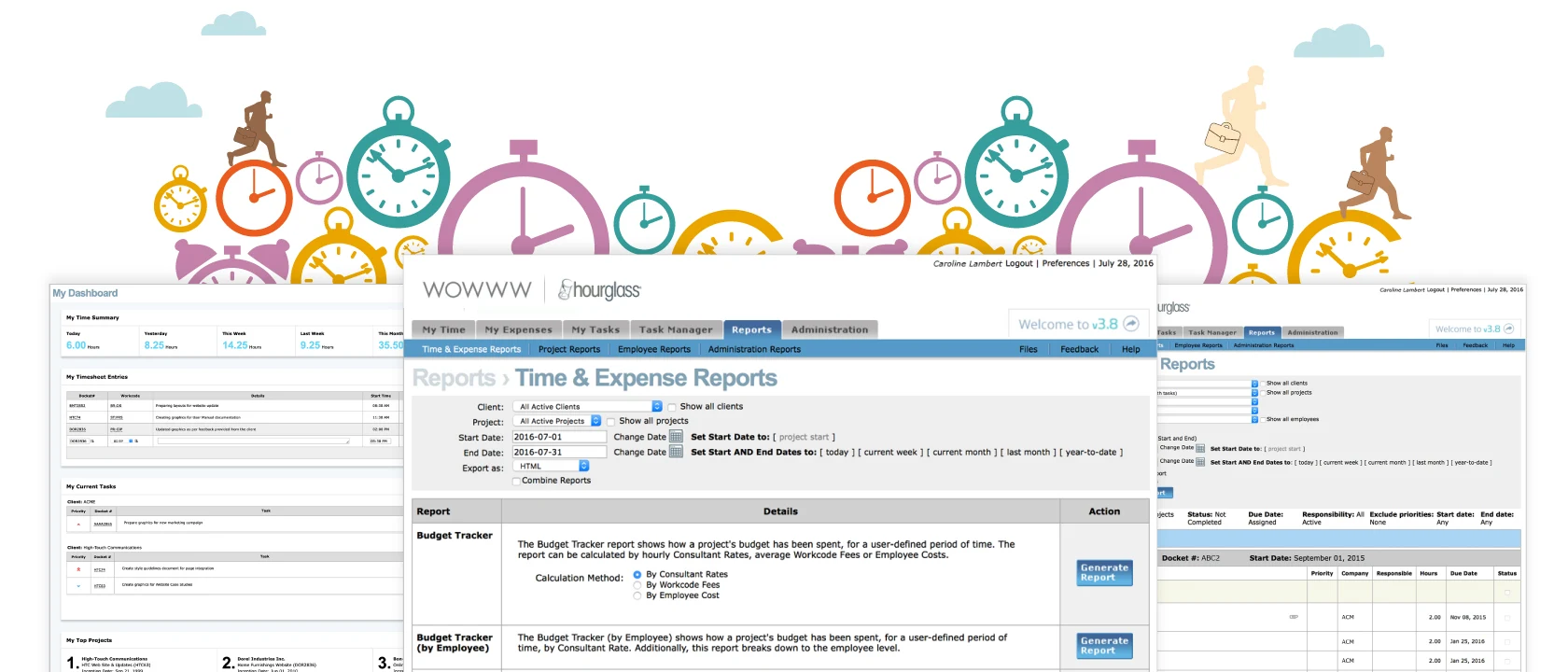Select By Employee Cost calculation method
The height and width of the screenshot is (672, 1568).
click(637, 595)
